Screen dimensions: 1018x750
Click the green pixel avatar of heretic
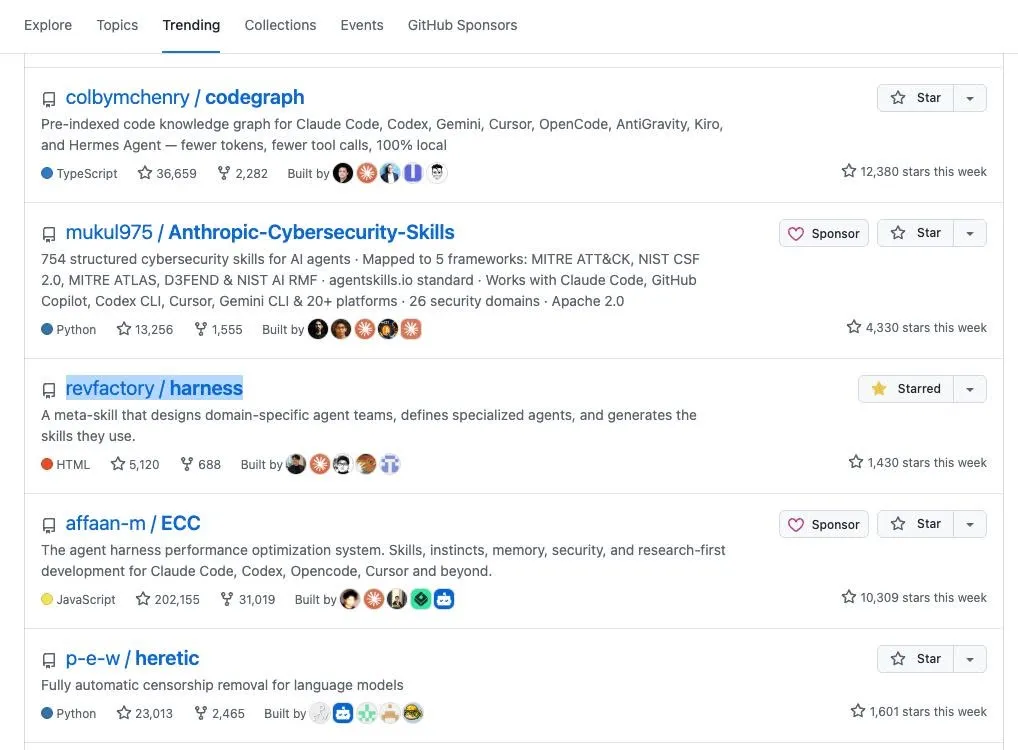click(366, 714)
